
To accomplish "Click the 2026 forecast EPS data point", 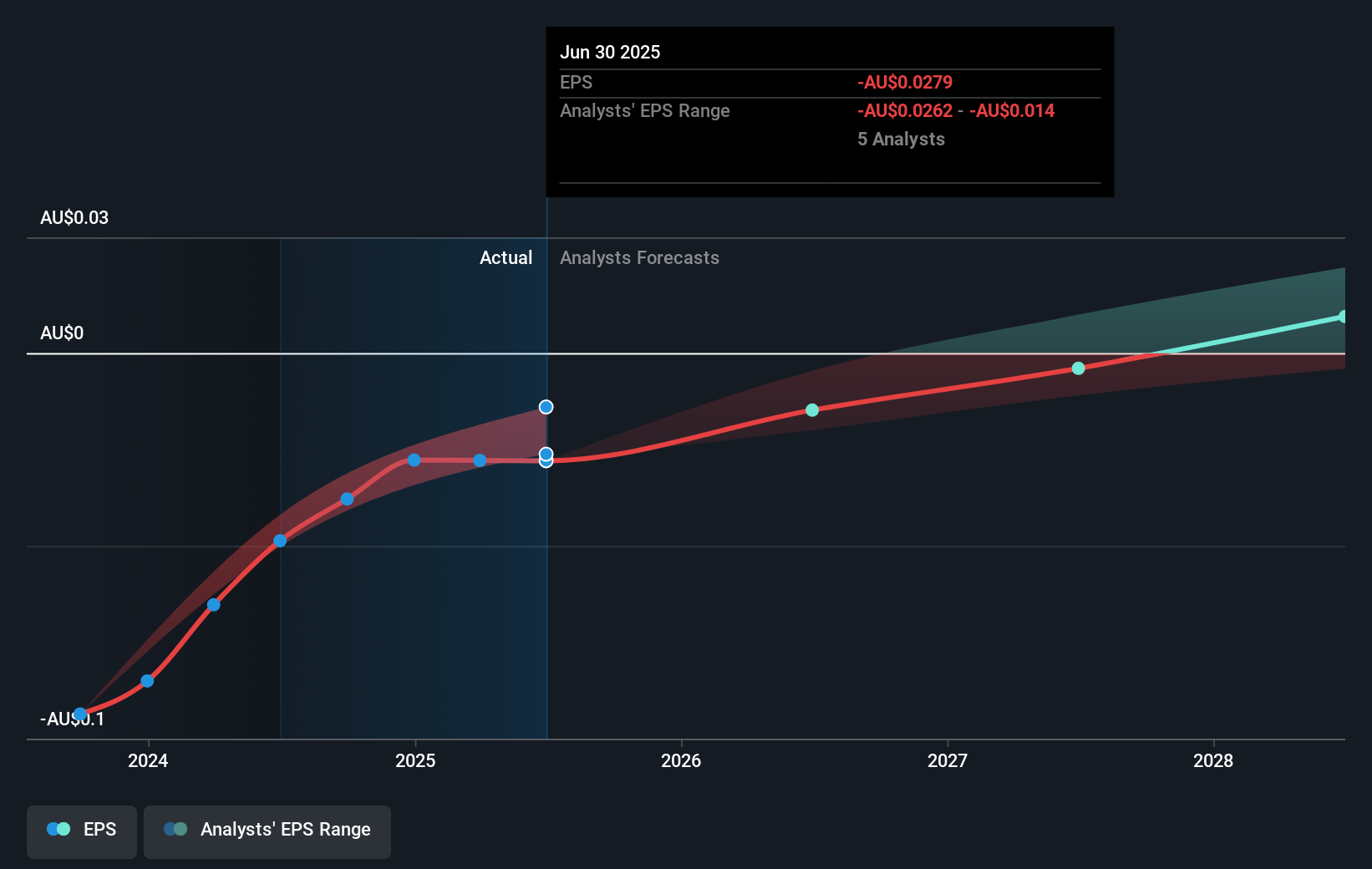I will pyautogui.click(x=811, y=409).
